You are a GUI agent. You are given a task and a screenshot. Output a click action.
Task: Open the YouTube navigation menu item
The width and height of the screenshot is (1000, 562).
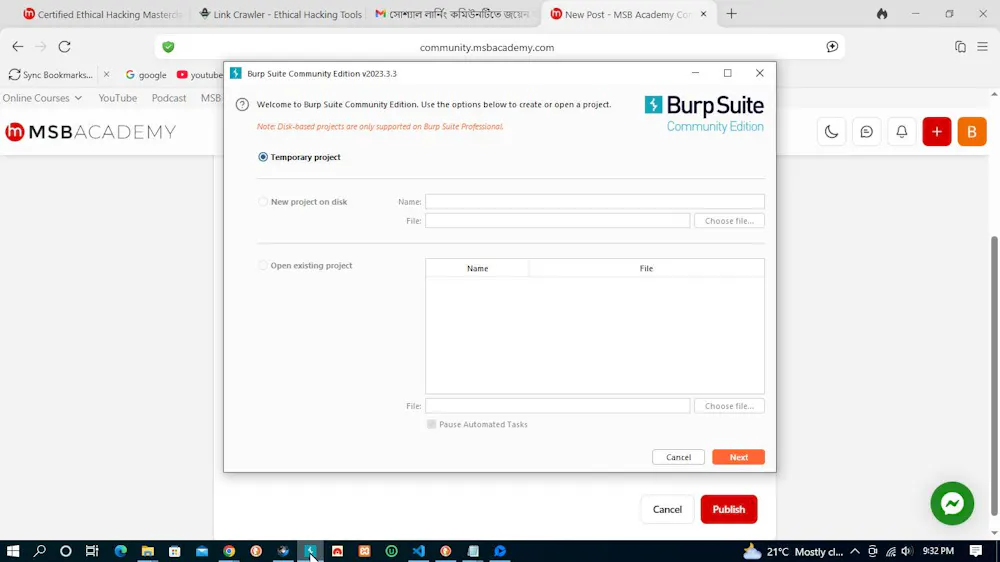(117, 98)
